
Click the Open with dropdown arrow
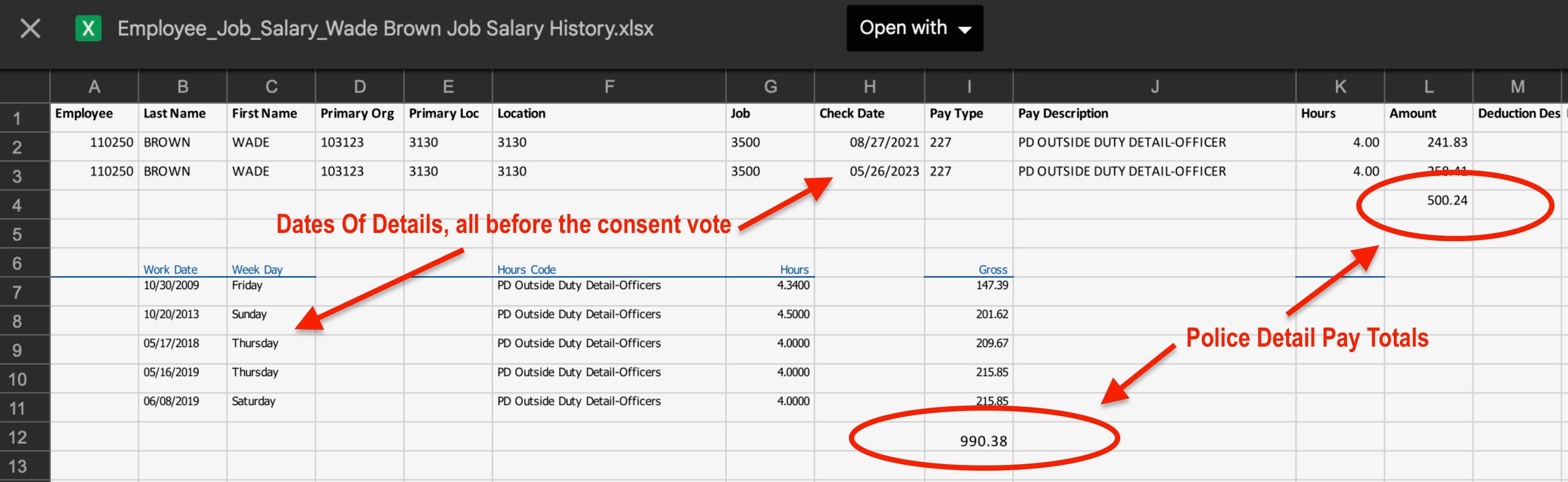coord(965,29)
